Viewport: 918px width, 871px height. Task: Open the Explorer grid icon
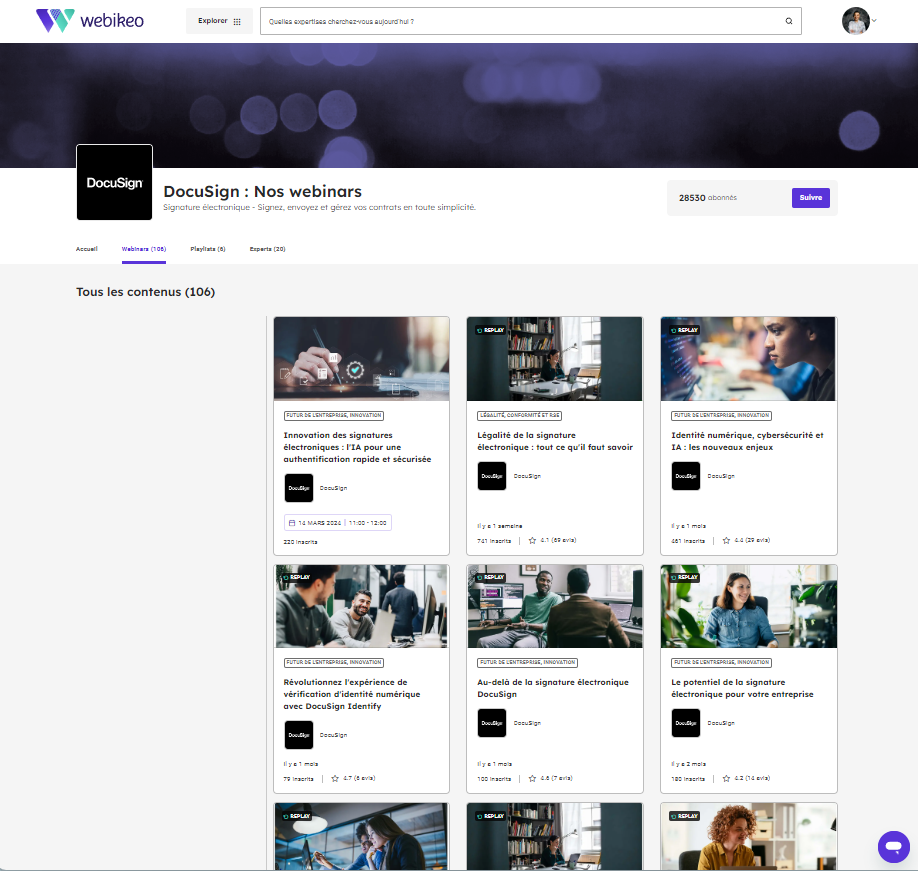pos(237,20)
